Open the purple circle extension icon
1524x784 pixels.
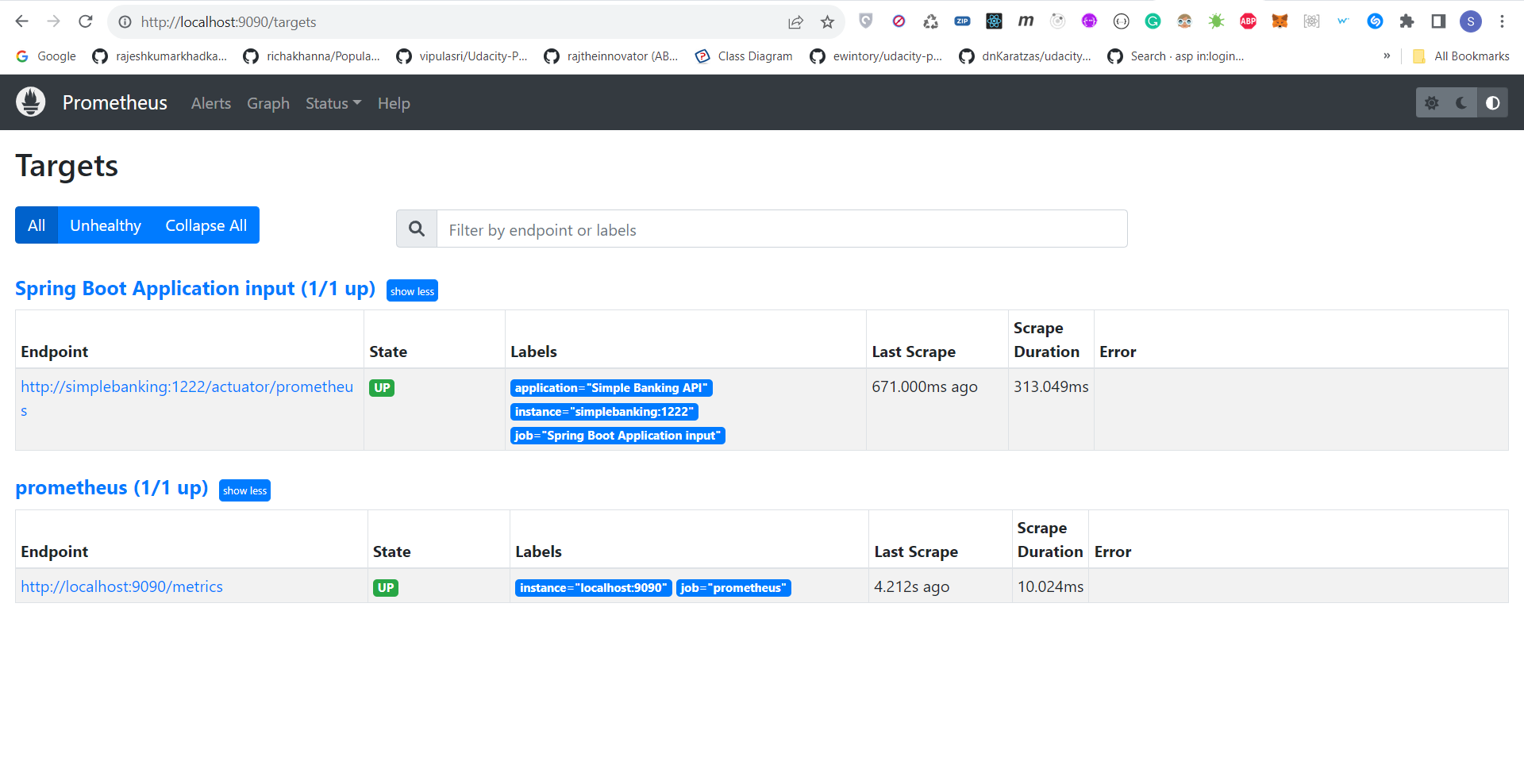tap(1089, 21)
